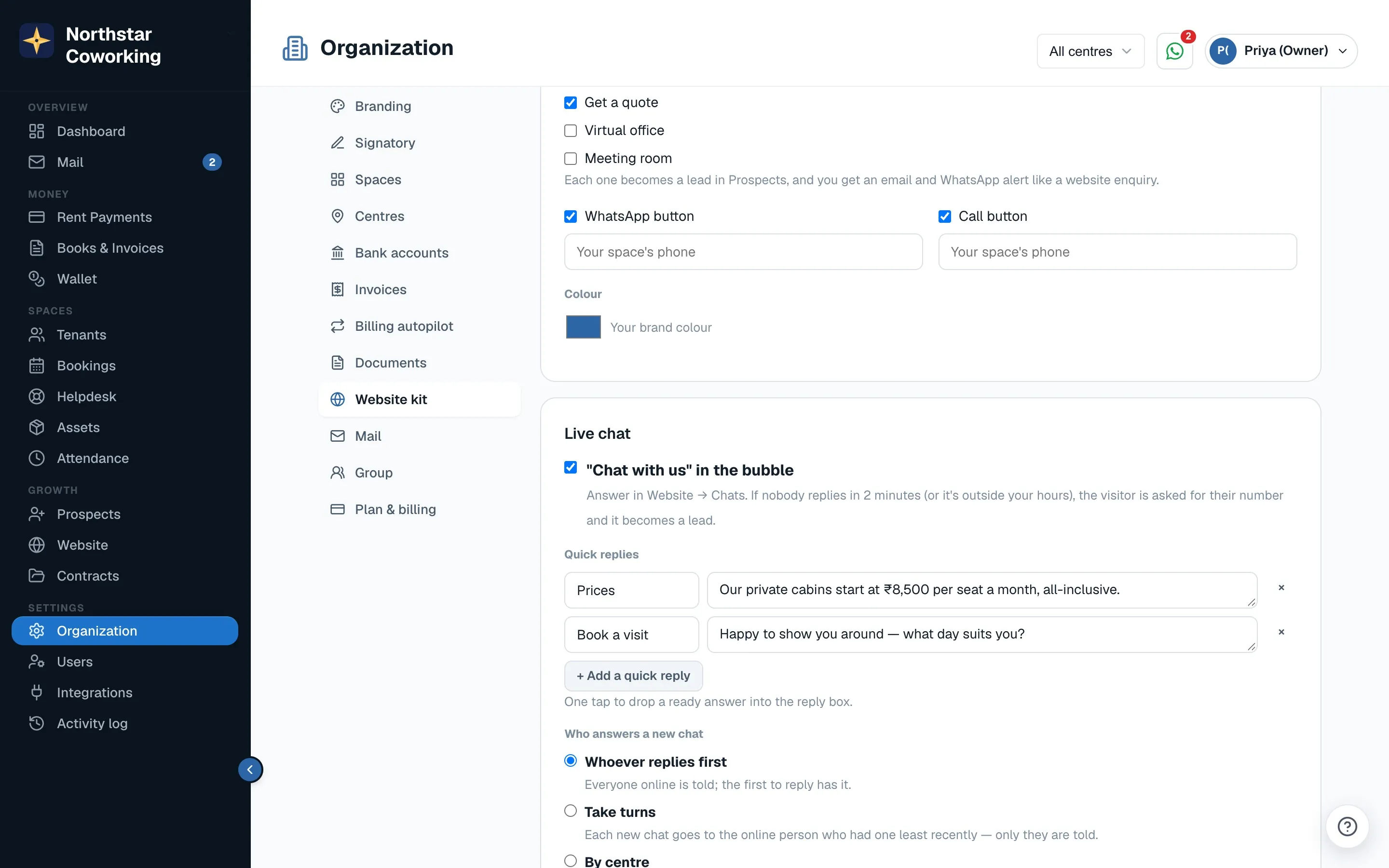
Task: Expand the Priya (Owner) account menu
Action: coord(1281,51)
